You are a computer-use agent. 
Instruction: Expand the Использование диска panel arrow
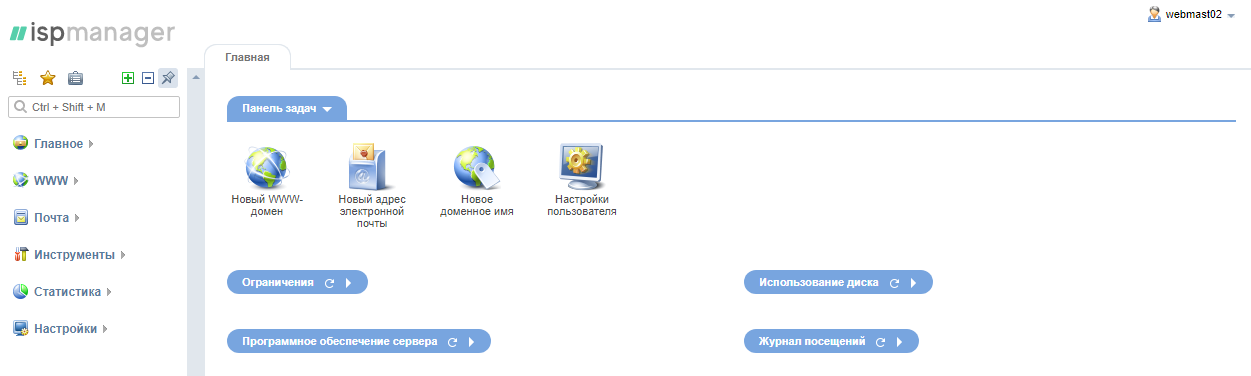pyautogui.click(x=913, y=283)
